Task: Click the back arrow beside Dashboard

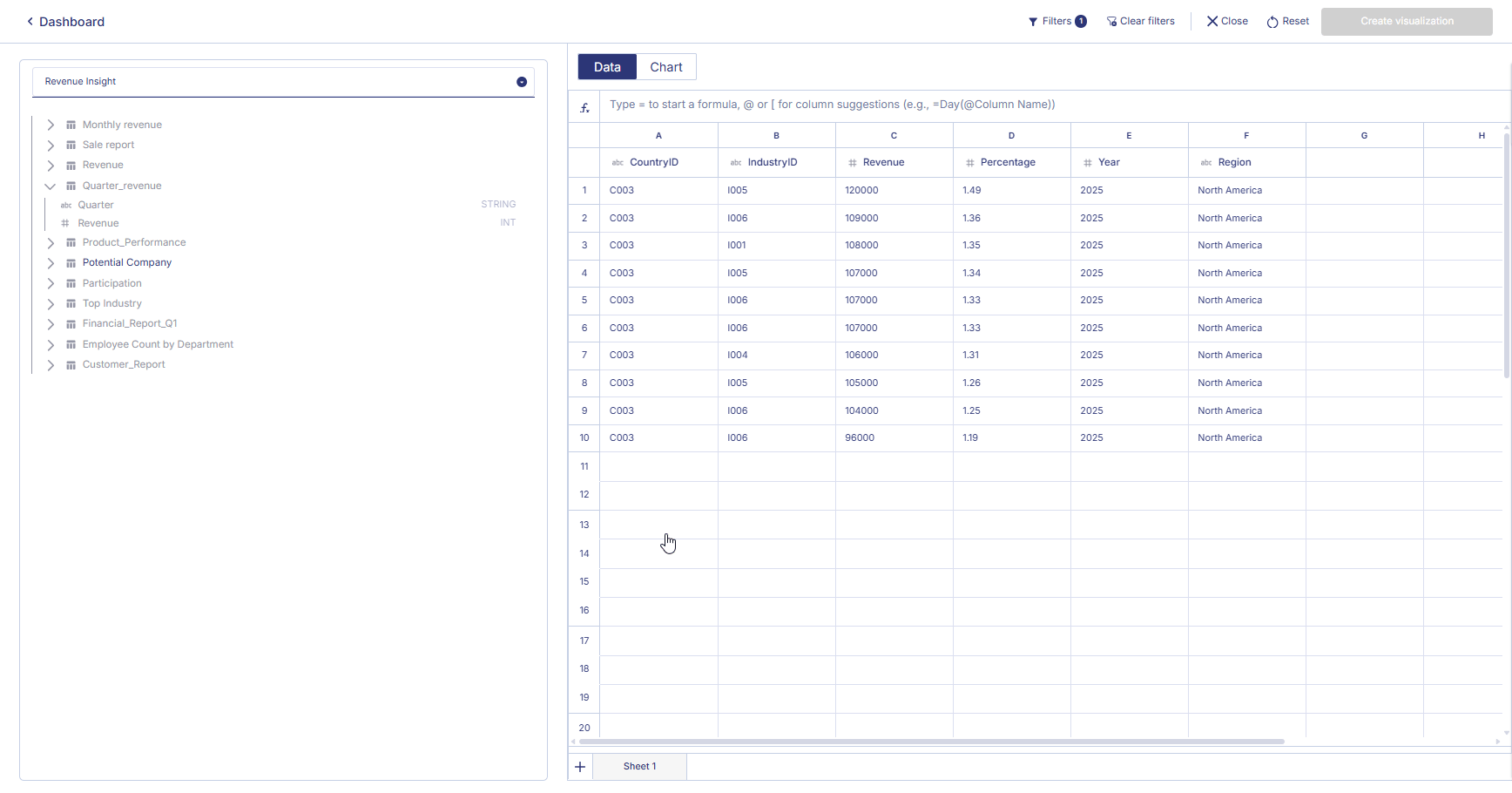Action: 30,22
